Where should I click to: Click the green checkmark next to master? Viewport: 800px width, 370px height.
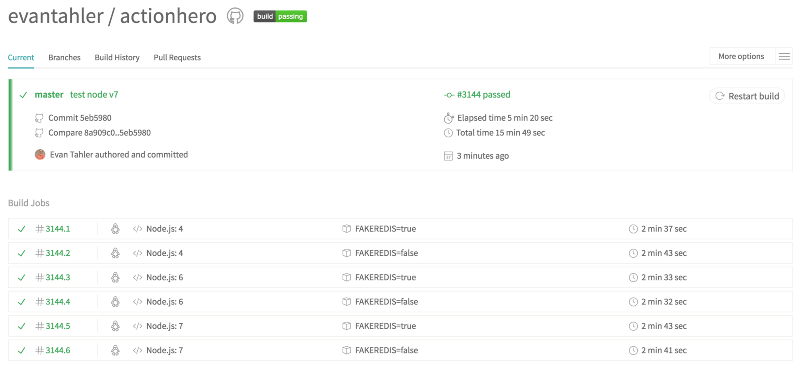tap(22, 95)
